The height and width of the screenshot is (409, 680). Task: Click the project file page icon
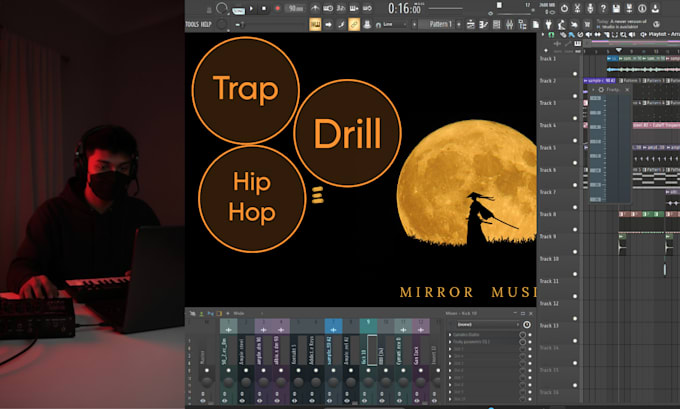click(x=536, y=25)
